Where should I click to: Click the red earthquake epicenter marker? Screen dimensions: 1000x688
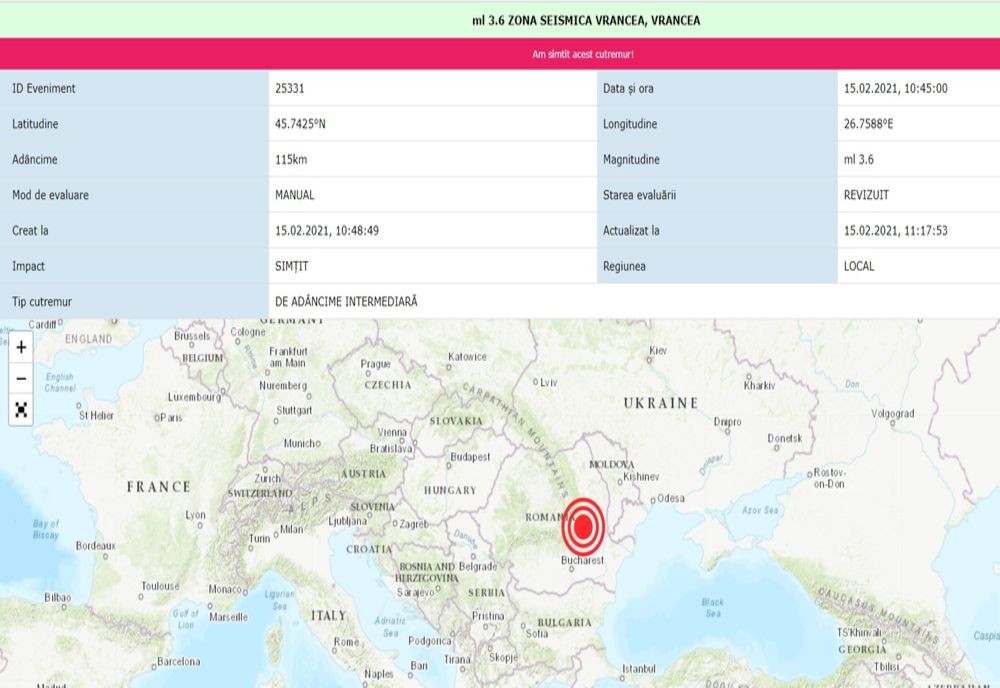(x=583, y=526)
